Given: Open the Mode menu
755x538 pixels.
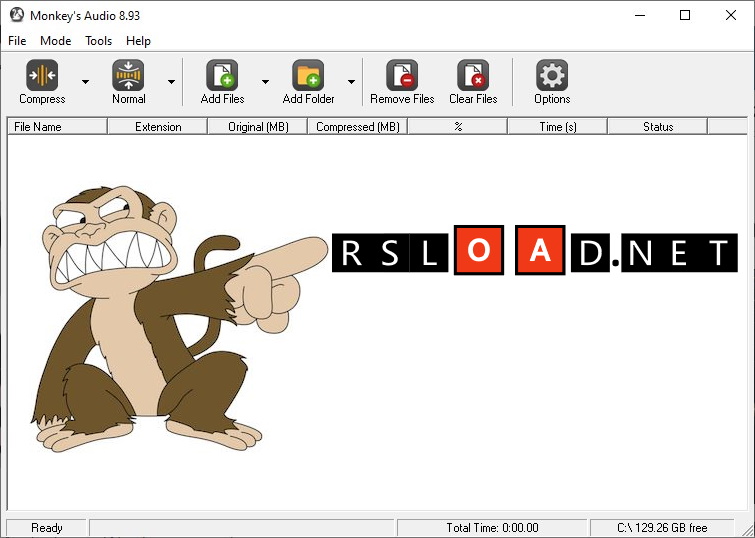Looking at the screenshot, I should pyautogui.click(x=56, y=41).
